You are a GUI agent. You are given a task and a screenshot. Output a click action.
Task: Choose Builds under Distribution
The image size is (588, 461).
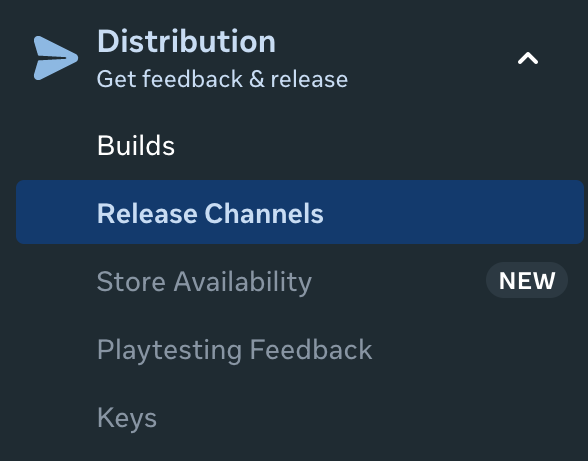[x=136, y=146]
